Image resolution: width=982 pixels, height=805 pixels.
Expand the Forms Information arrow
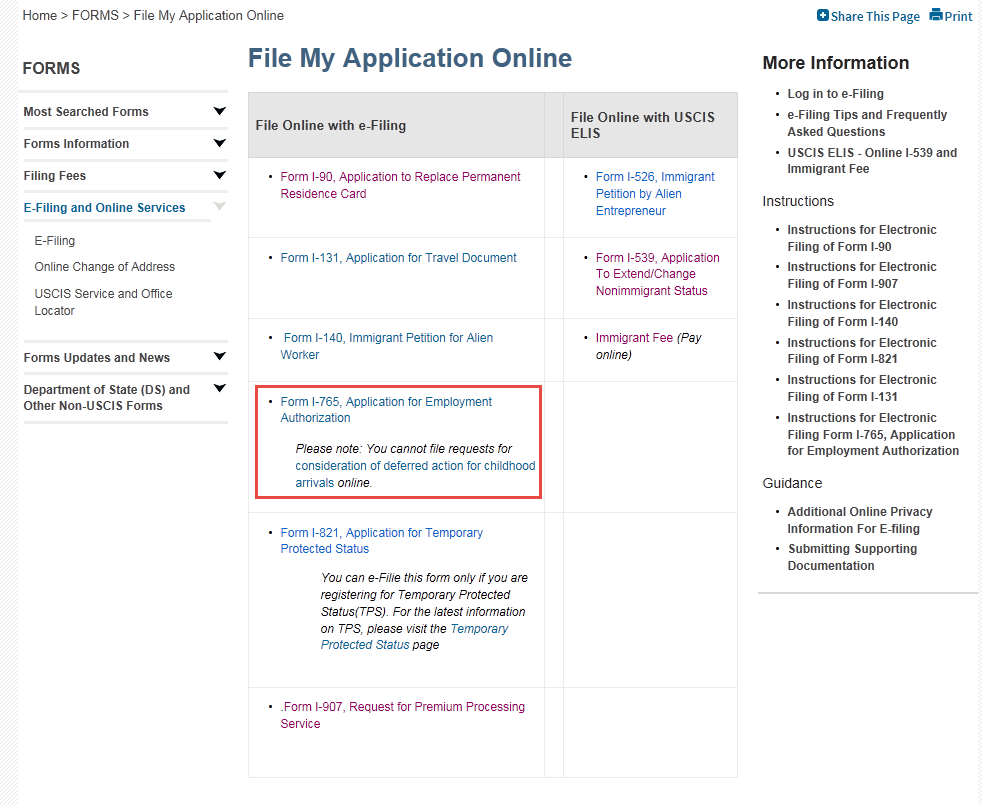coord(220,144)
